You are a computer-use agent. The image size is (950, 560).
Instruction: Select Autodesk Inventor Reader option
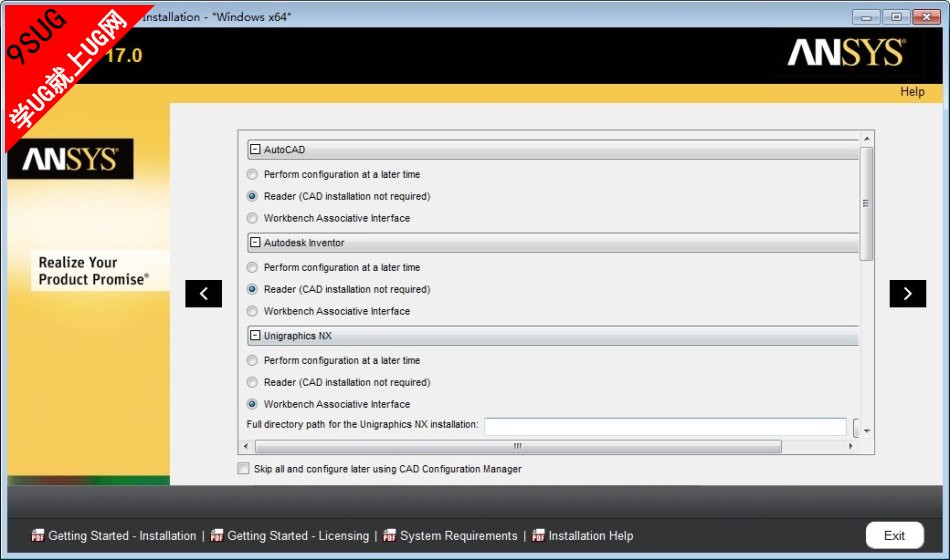click(x=252, y=289)
